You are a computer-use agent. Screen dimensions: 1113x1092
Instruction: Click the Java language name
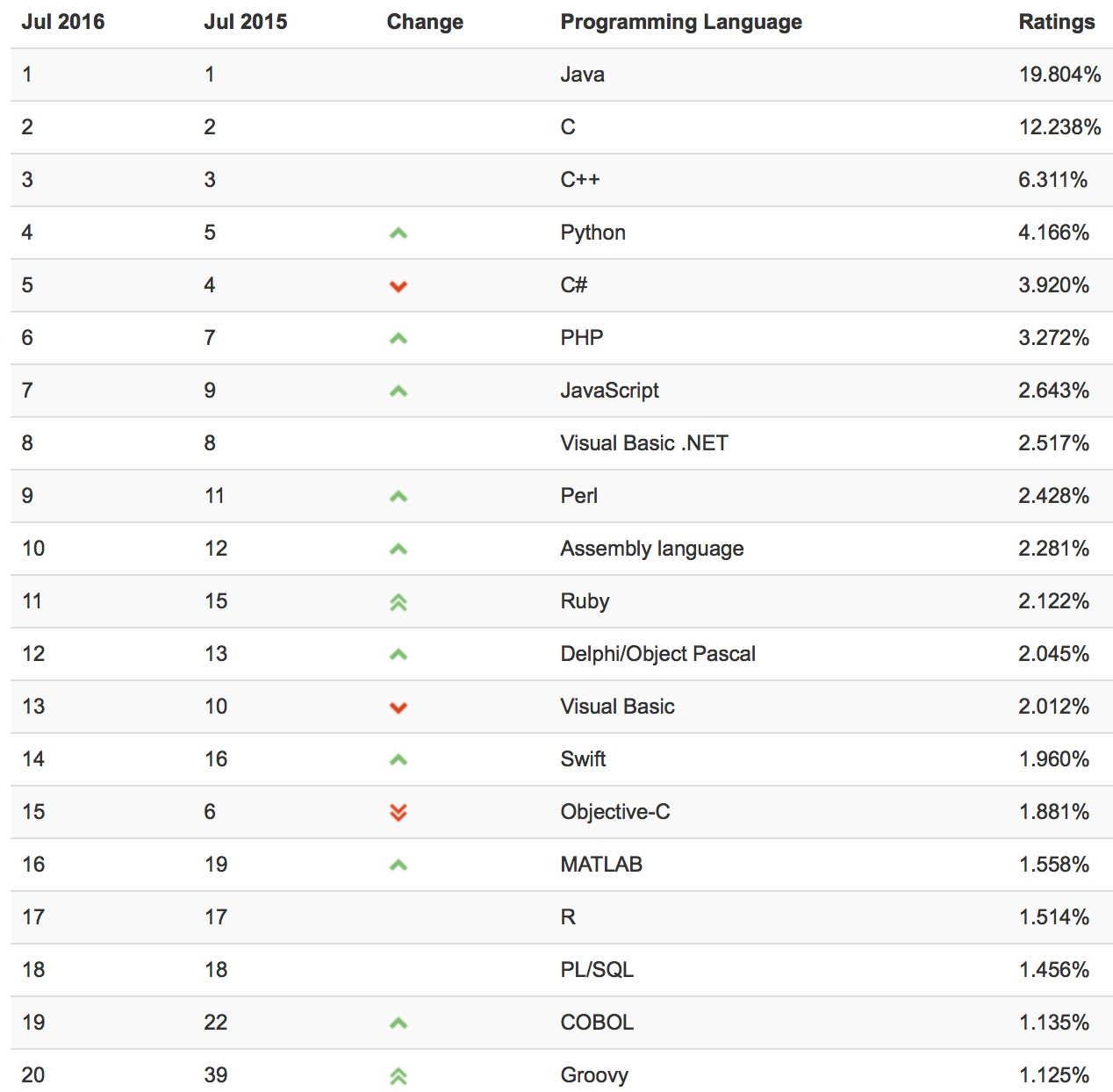pyautogui.click(x=583, y=75)
